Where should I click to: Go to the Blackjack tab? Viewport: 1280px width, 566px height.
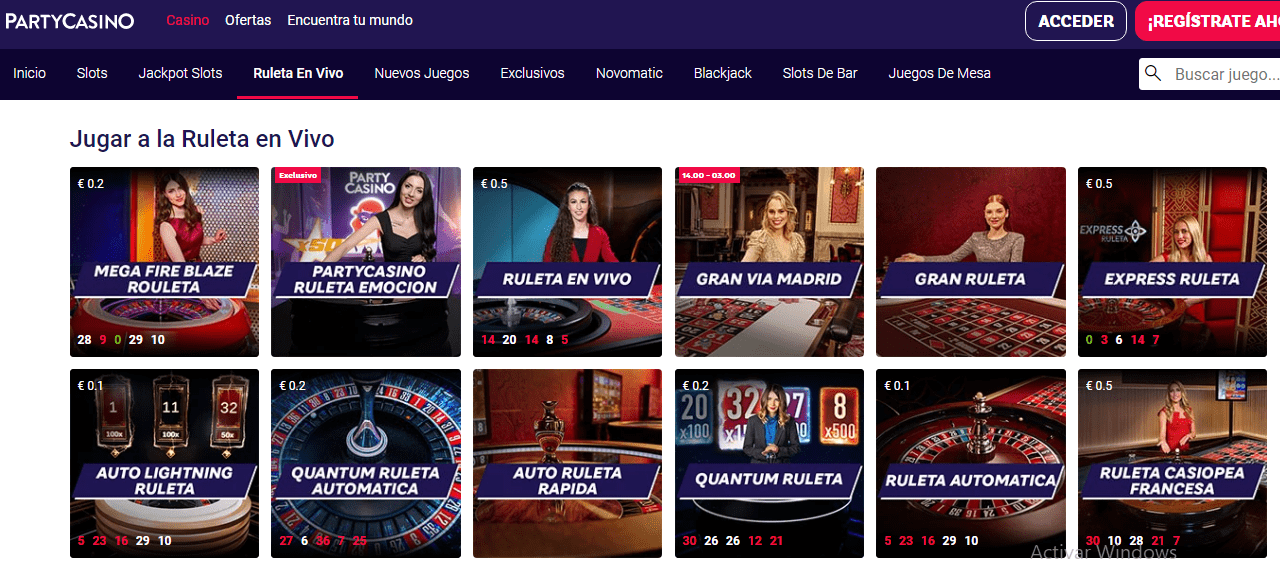coord(723,73)
